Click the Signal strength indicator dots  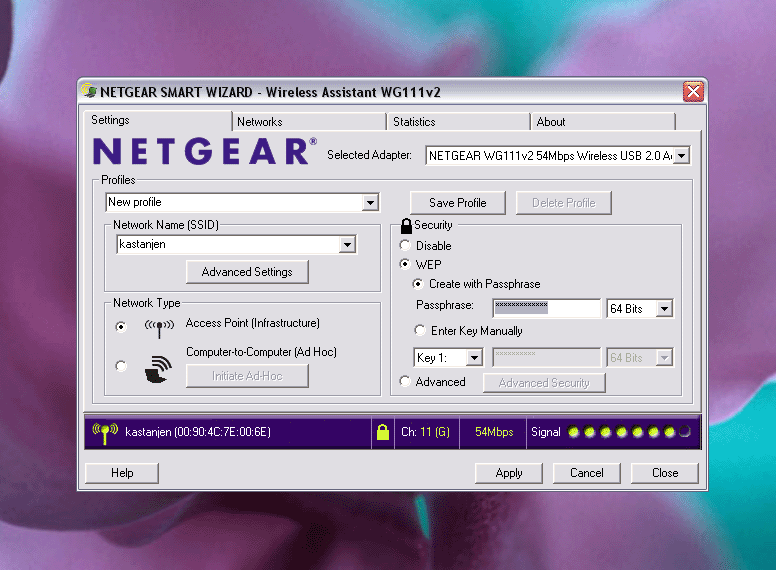[x=629, y=432]
